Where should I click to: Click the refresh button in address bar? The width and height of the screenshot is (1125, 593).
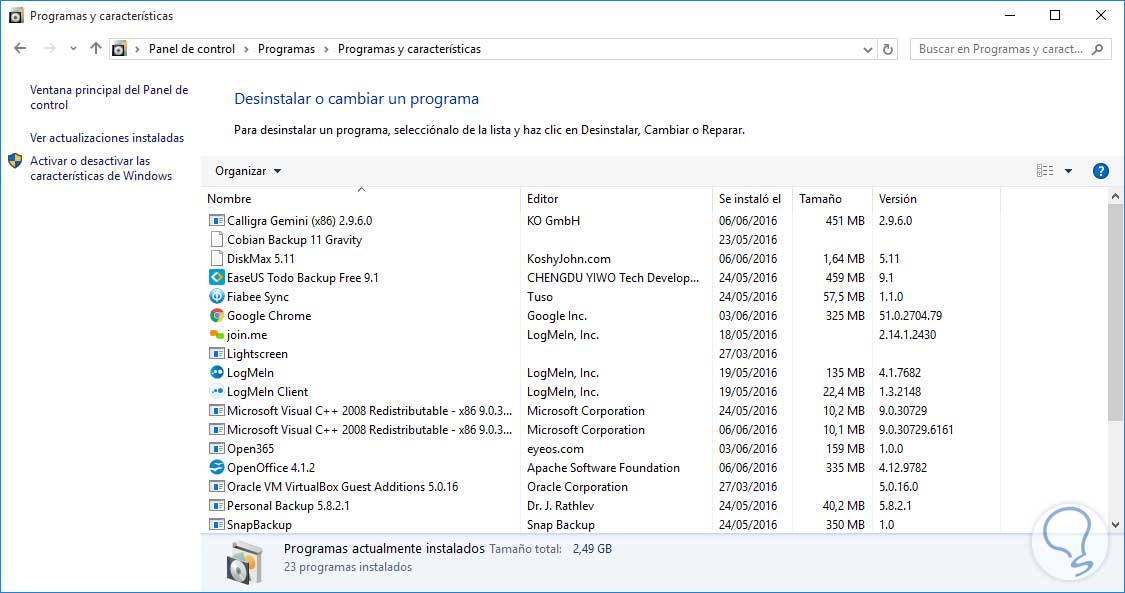[888, 49]
